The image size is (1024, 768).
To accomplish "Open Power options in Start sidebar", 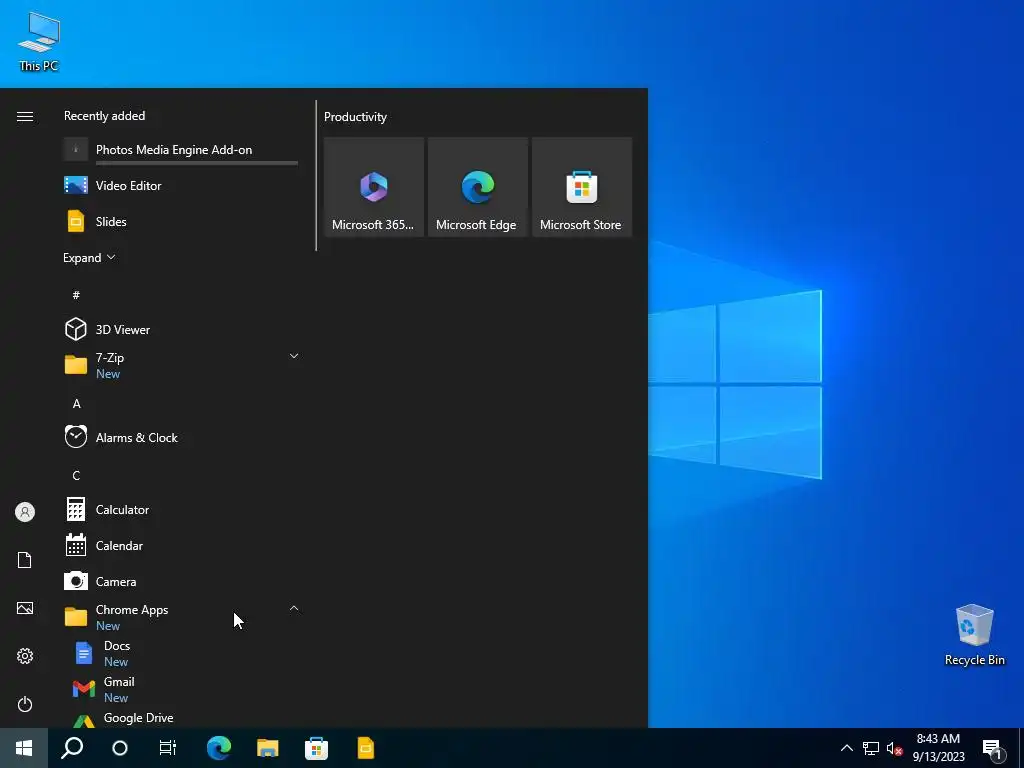I will (25, 704).
